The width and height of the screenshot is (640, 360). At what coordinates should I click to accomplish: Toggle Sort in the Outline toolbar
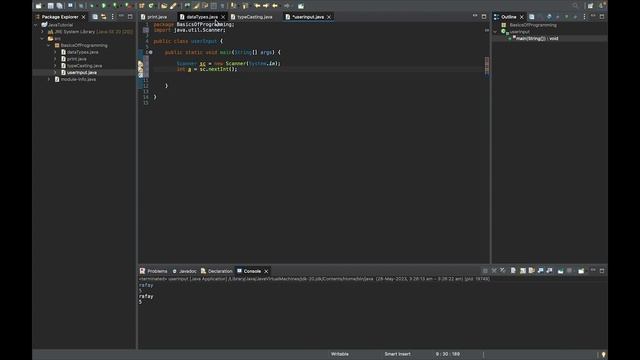(540, 17)
